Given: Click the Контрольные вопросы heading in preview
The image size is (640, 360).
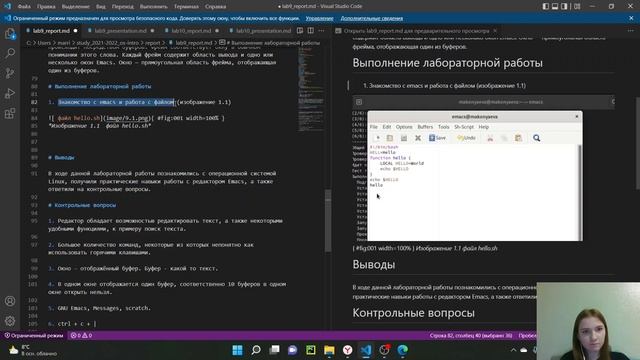Looking at the screenshot, I should click(x=413, y=313).
